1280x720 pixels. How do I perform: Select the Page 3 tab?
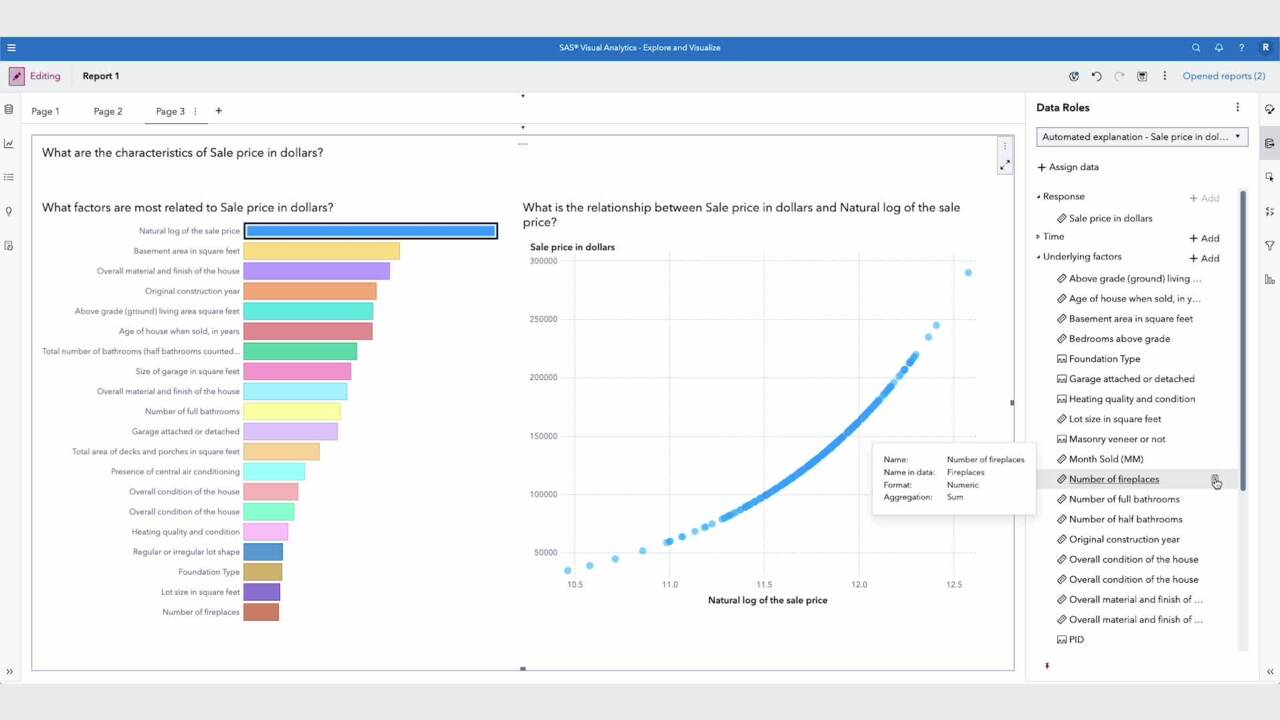point(170,111)
